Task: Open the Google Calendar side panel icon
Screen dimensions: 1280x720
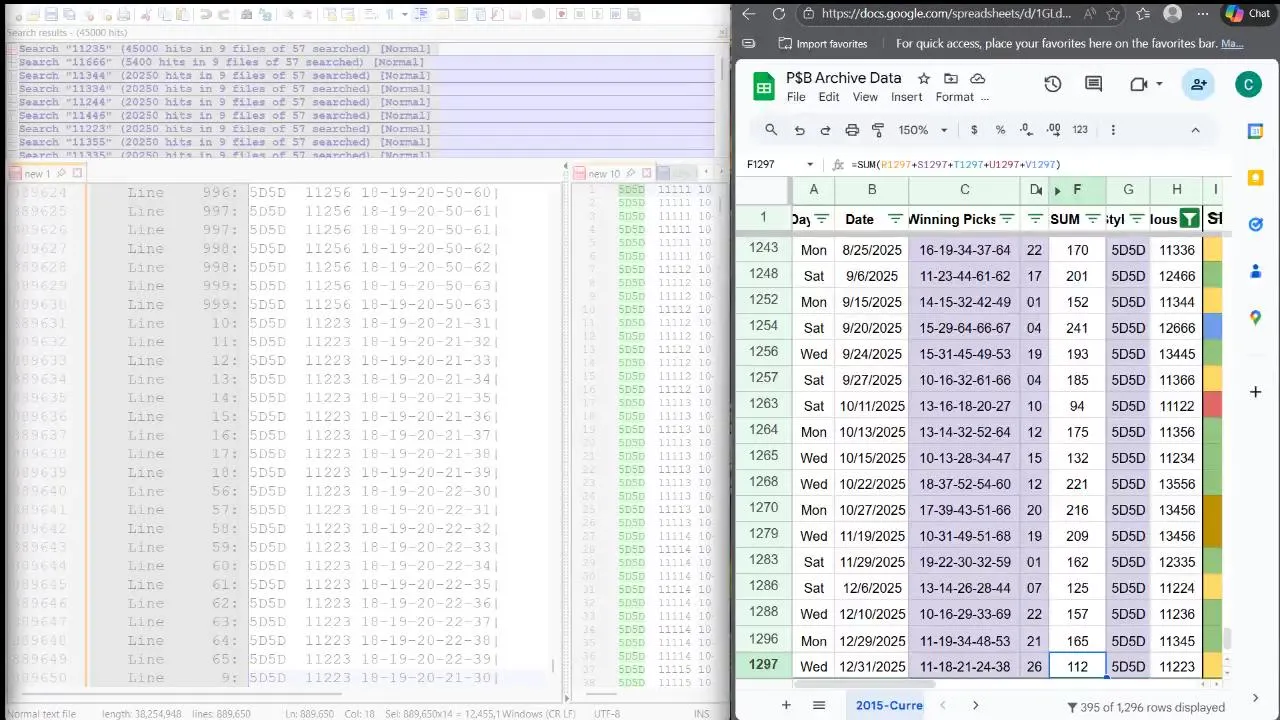Action: click(1255, 131)
